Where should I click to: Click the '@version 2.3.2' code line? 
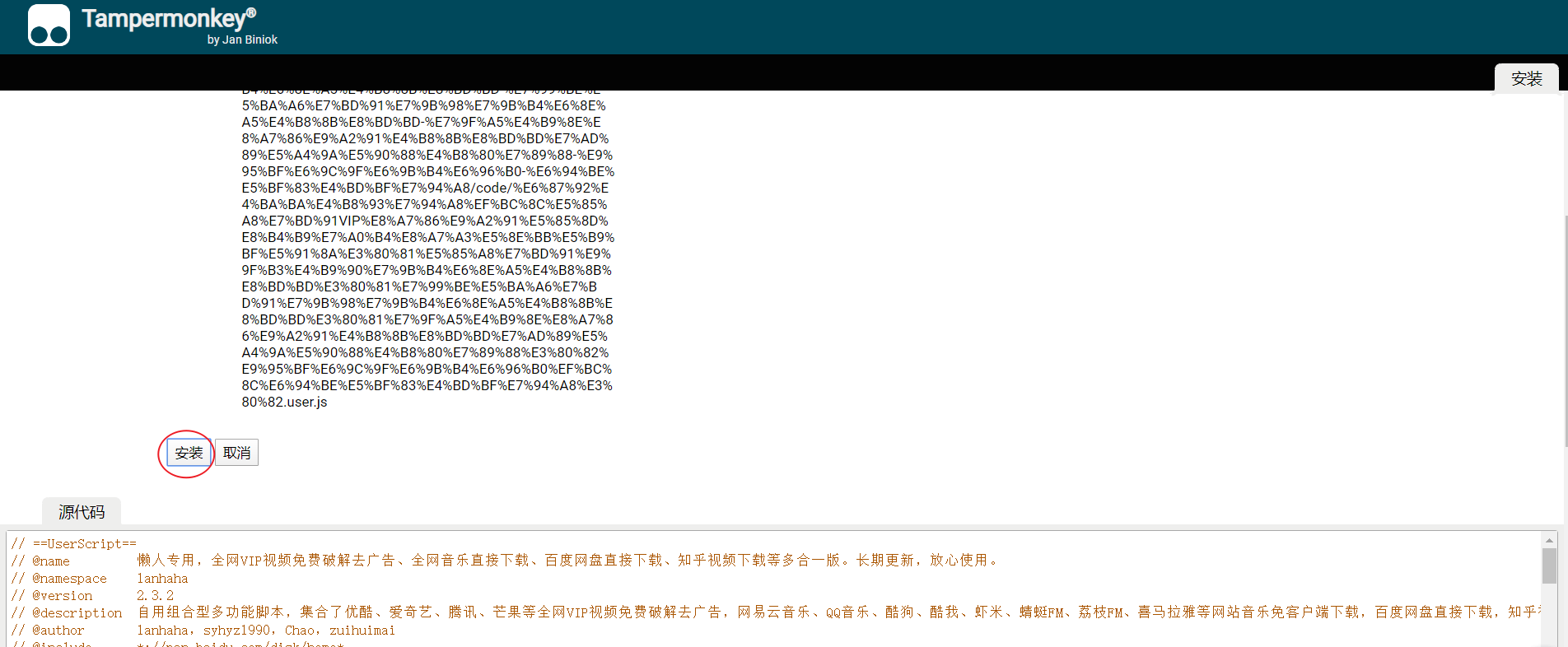pos(92,595)
